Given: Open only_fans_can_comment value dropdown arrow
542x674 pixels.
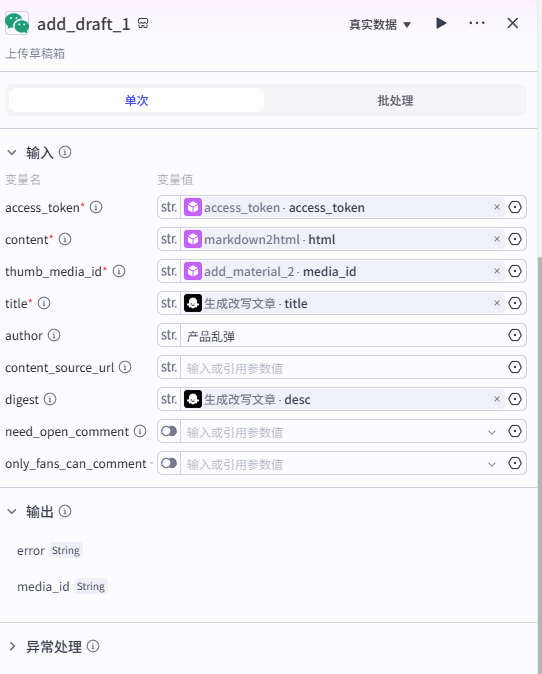Looking at the screenshot, I should (492, 464).
